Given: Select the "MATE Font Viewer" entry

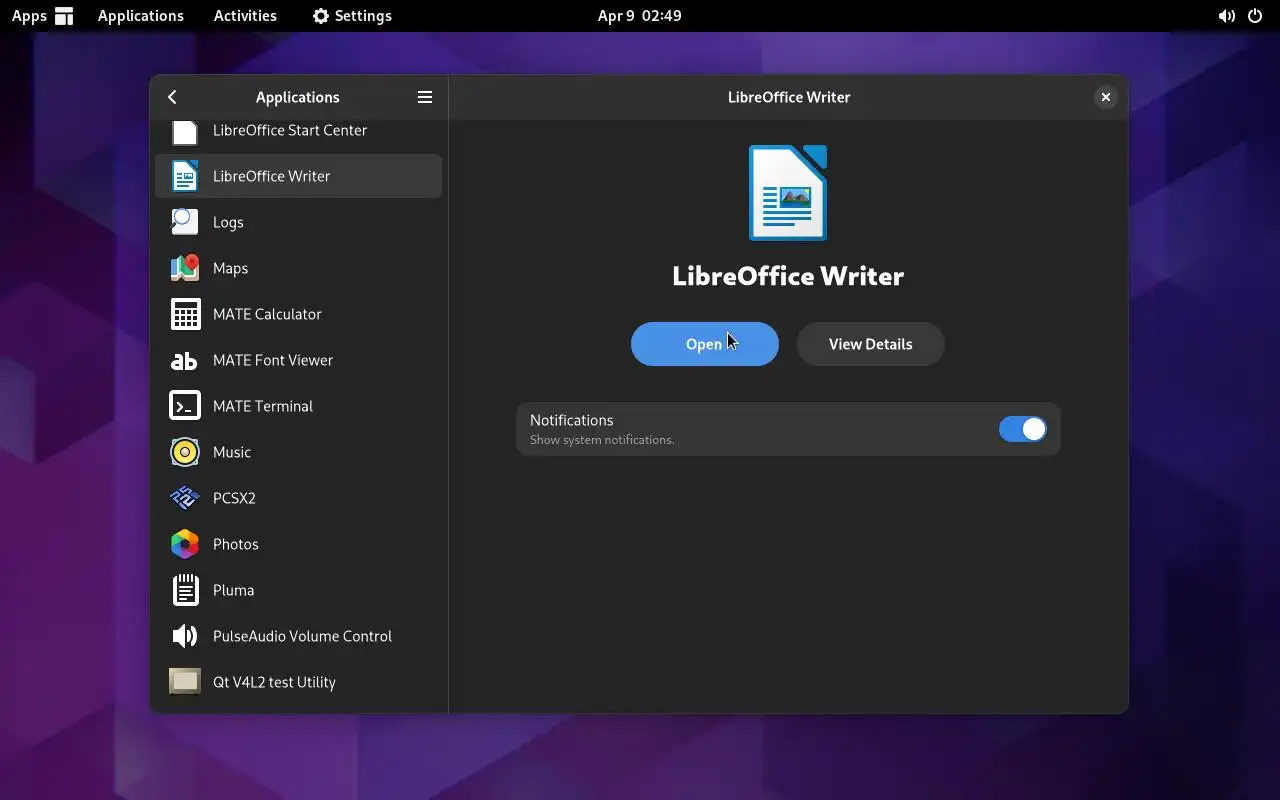Looking at the screenshot, I should [298, 360].
